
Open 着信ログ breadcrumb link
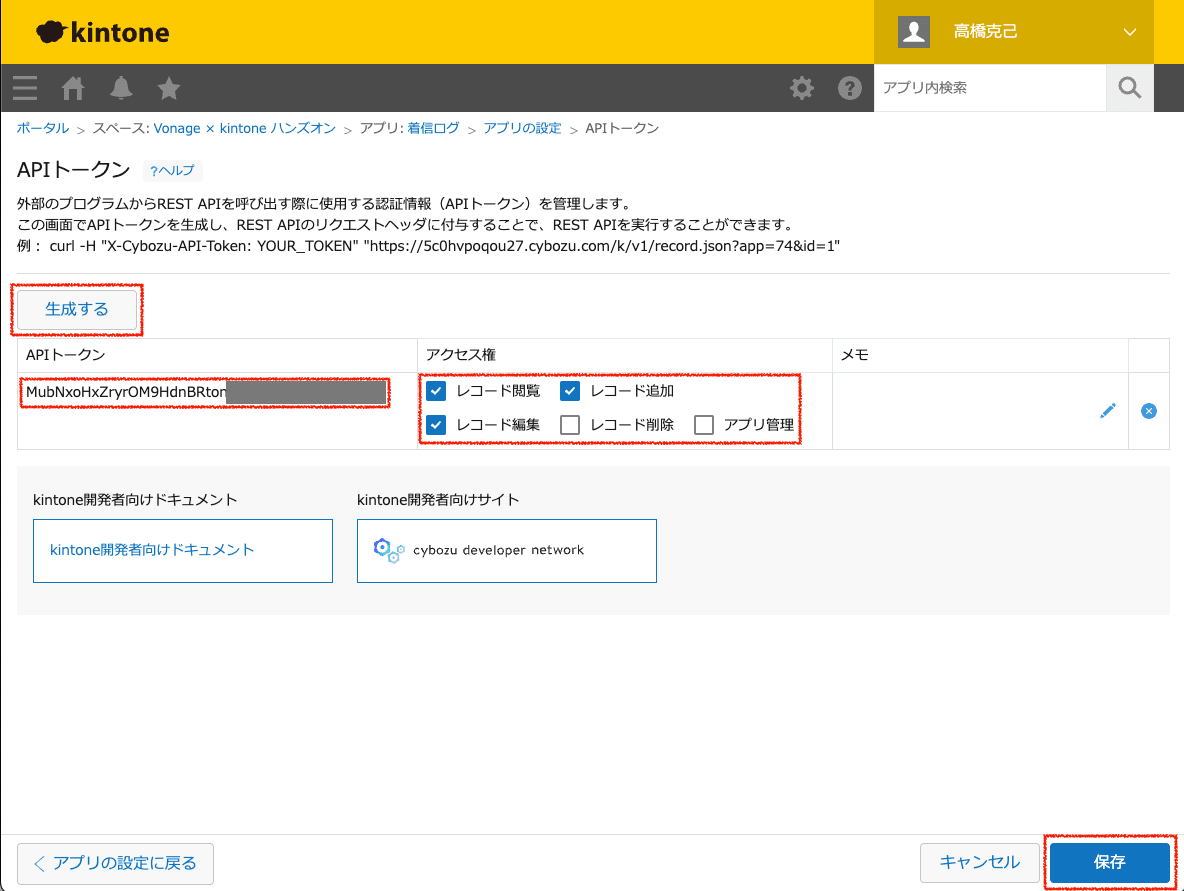pos(433,128)
